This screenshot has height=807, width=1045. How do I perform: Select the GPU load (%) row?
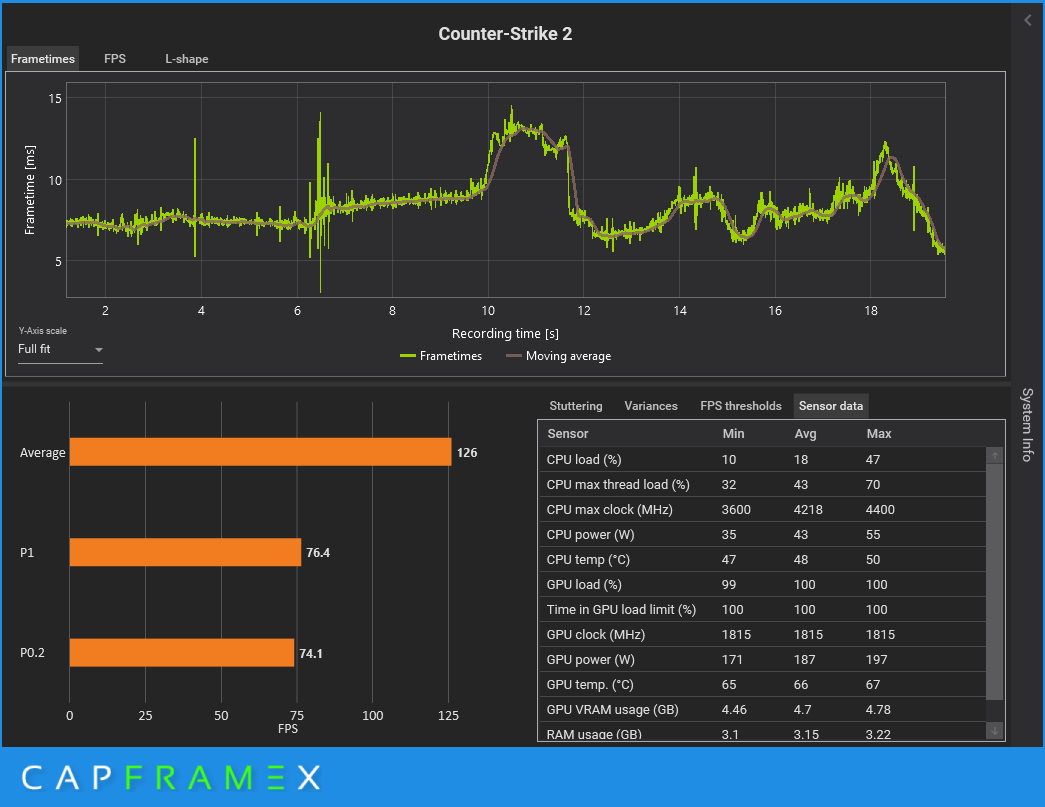[762, 584]
